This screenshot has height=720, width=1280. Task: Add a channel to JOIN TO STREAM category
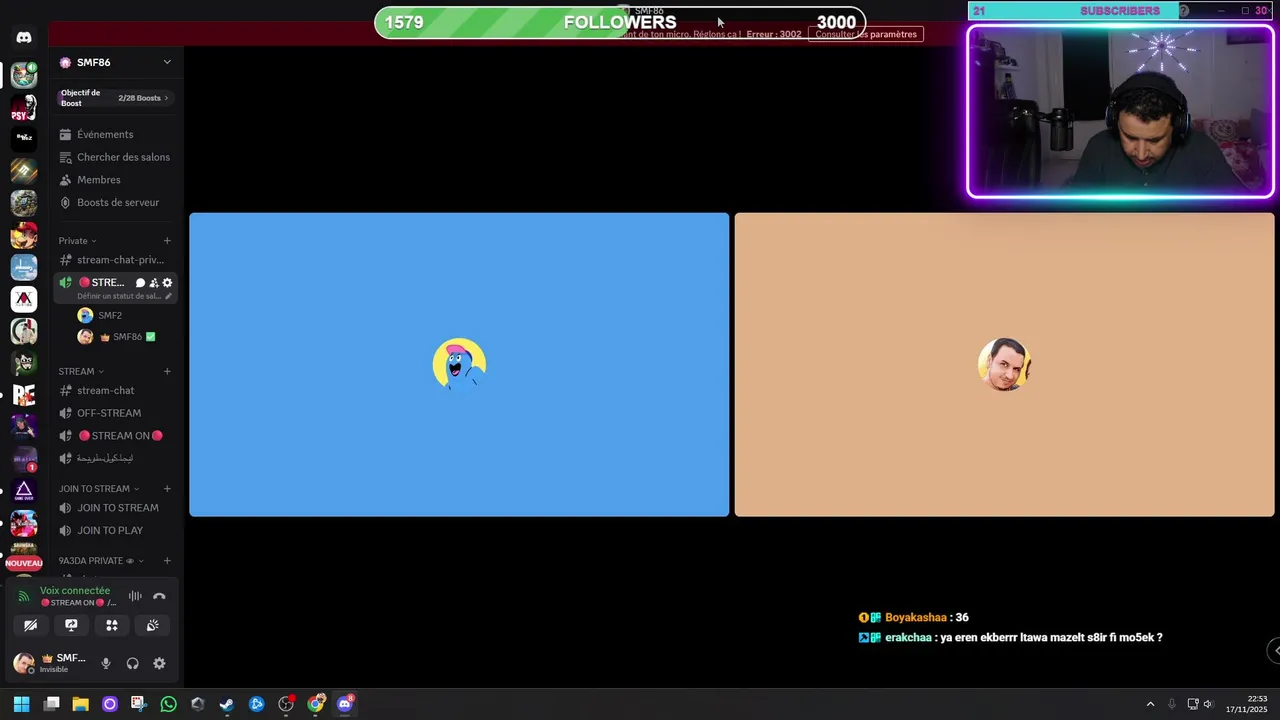[x=167, y=489]
